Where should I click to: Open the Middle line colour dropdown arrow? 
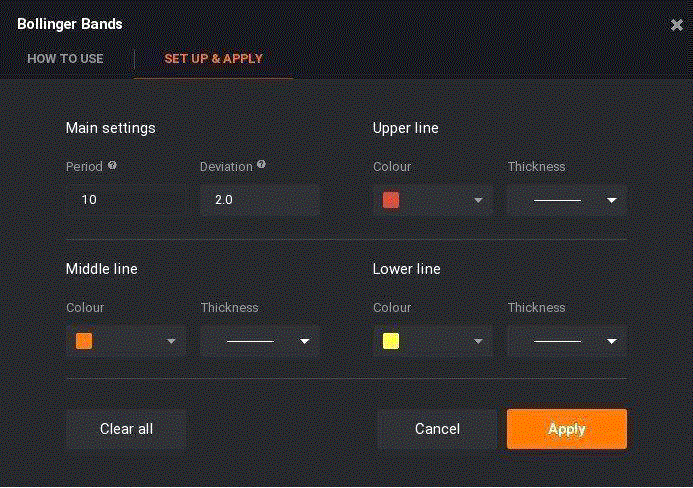tap(171, 341)
